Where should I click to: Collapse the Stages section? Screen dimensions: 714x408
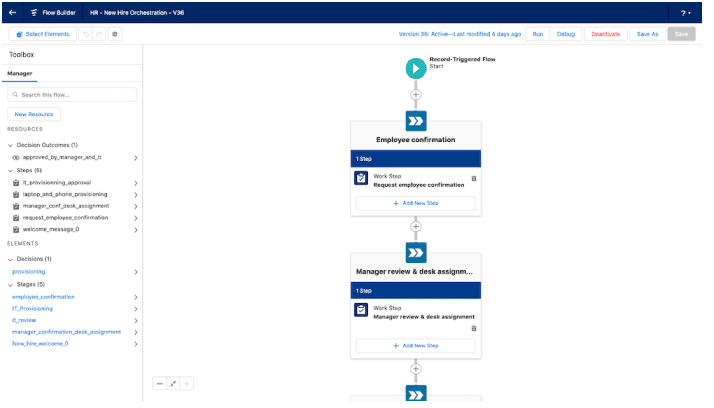click(10, 285)
